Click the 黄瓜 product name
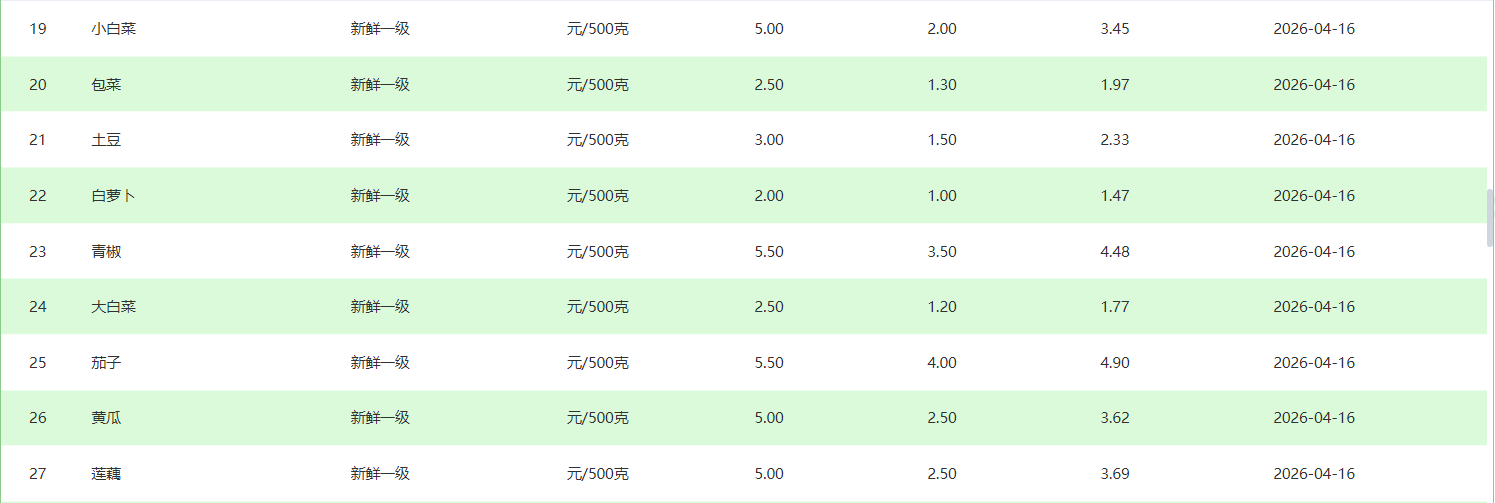The height and width of the screenshot is (503, 1495). point(106,418)
